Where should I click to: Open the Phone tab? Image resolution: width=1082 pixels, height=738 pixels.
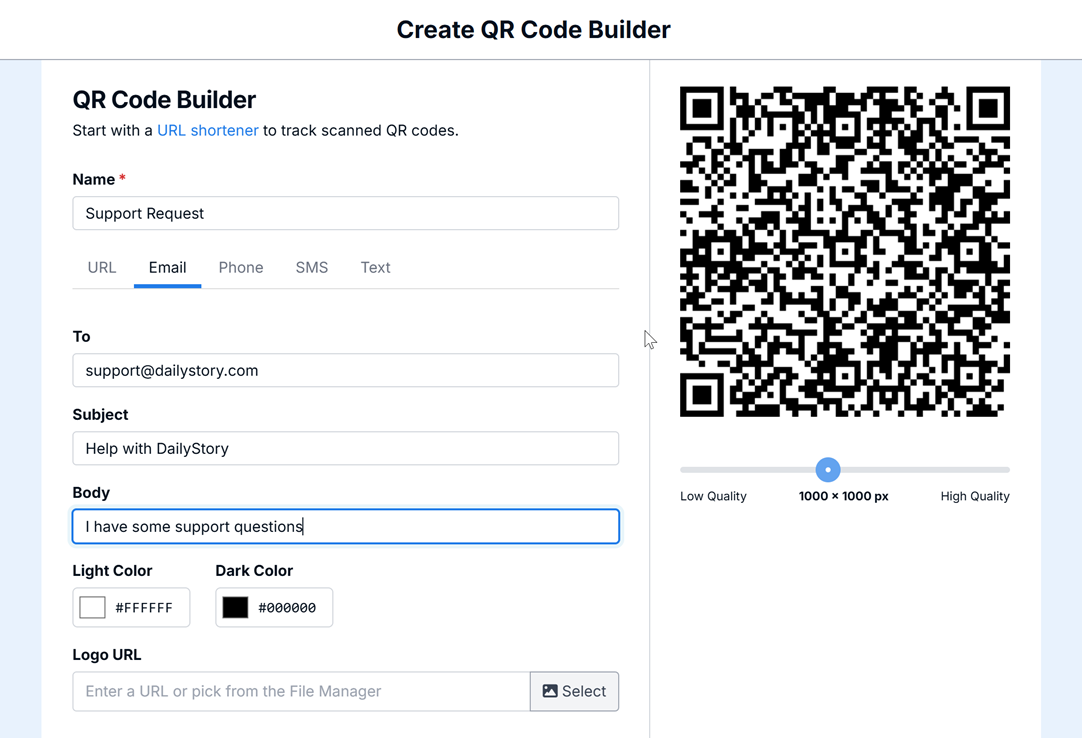[241, 267]
